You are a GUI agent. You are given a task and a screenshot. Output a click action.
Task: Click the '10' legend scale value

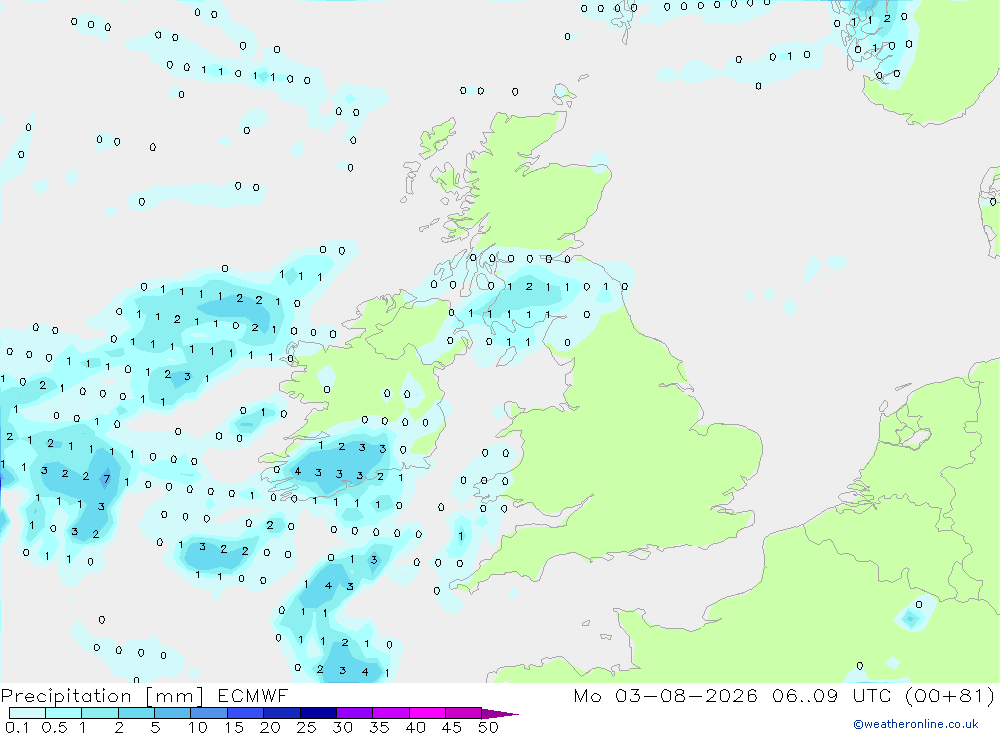click(x=198, y=727)
